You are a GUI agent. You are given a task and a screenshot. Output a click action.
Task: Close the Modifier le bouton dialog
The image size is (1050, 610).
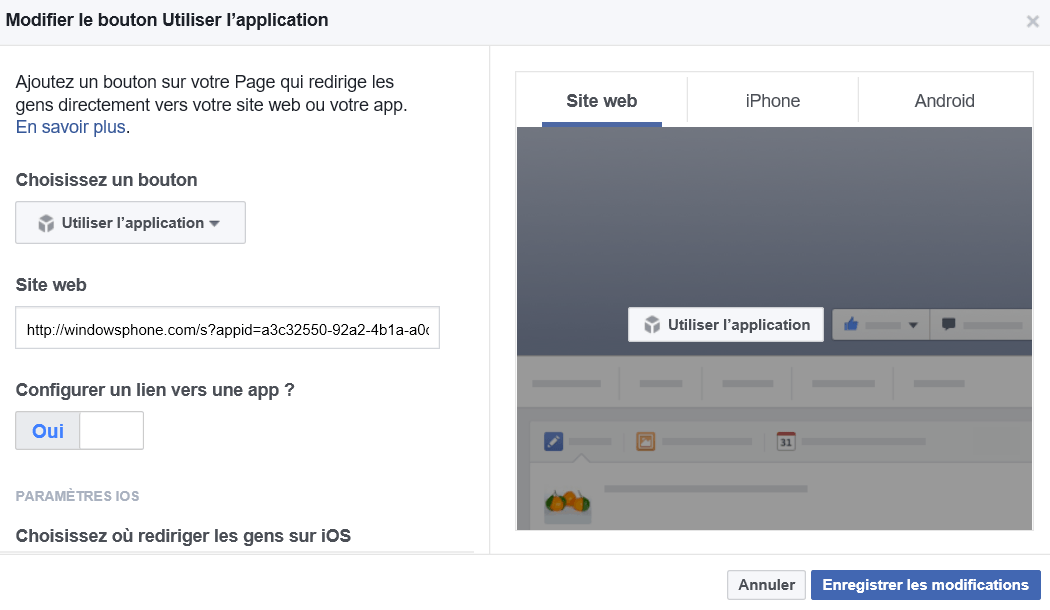coord(1033,21)
